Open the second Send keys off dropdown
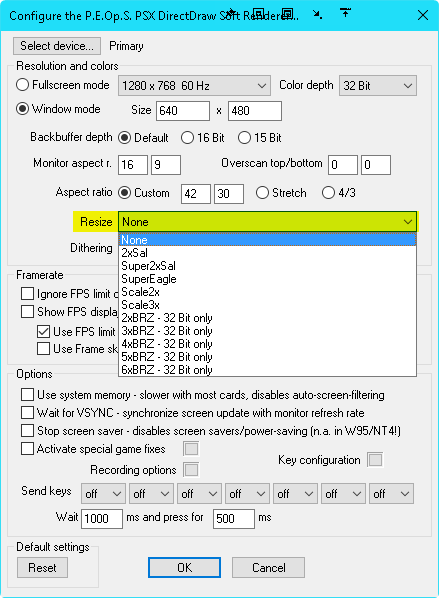This screenshot has height=598, width=439. (x=151, y=494)
